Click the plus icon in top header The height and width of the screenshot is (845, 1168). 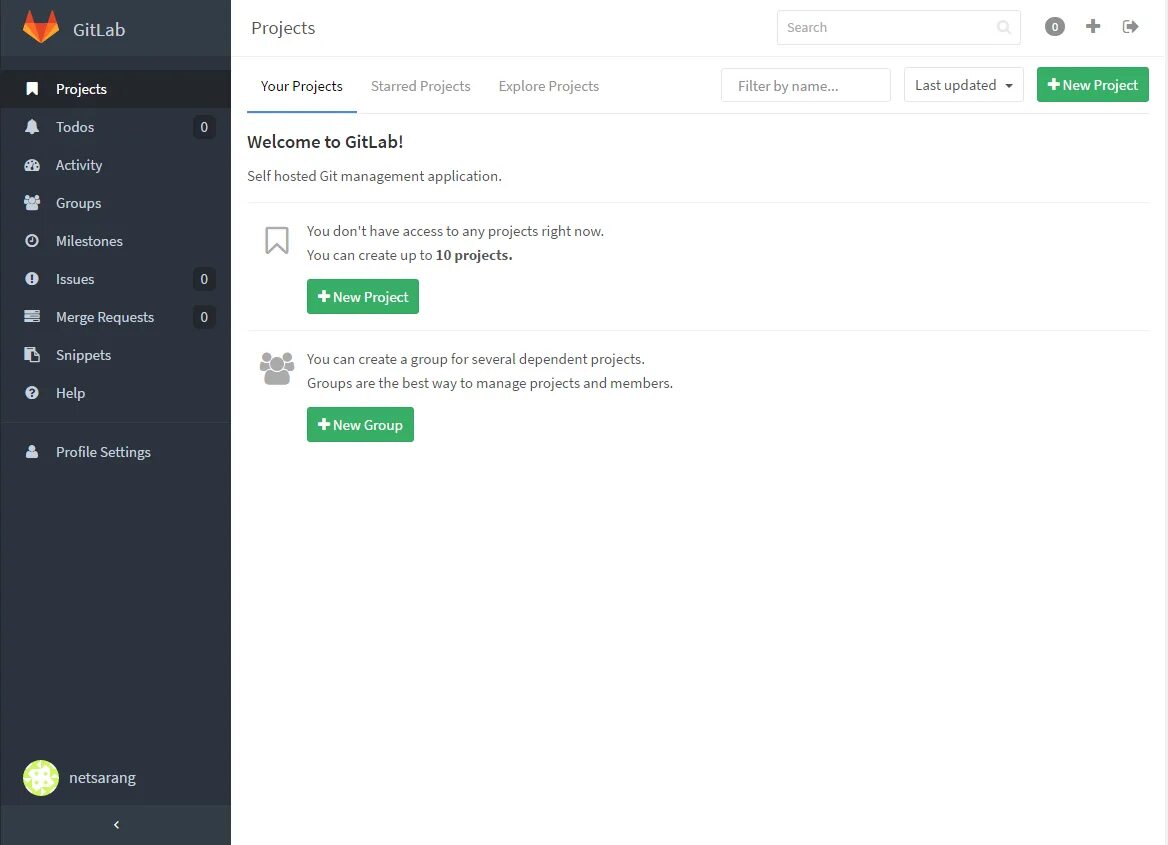point(1093,27)
